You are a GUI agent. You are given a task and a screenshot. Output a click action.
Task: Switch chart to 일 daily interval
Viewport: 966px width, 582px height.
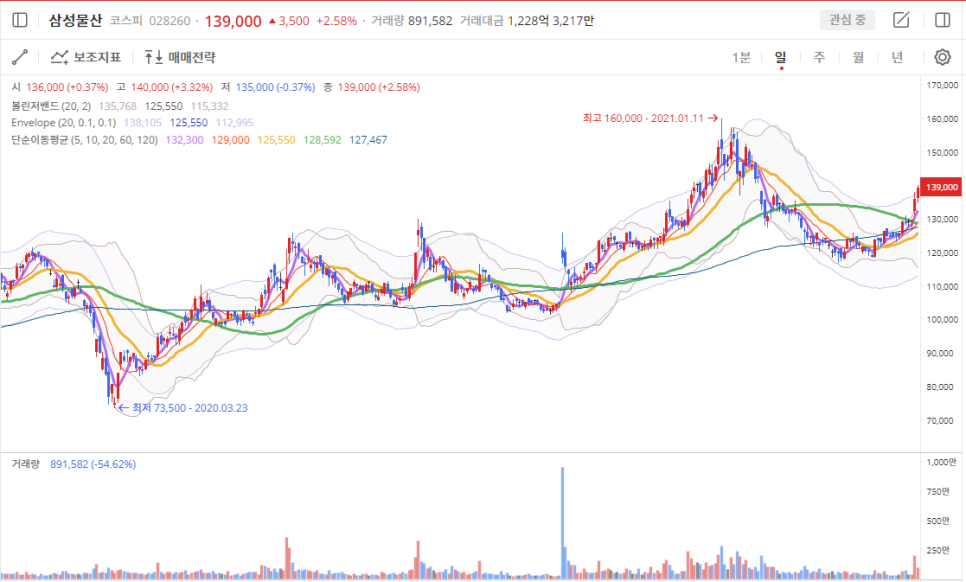coord(781,57)
